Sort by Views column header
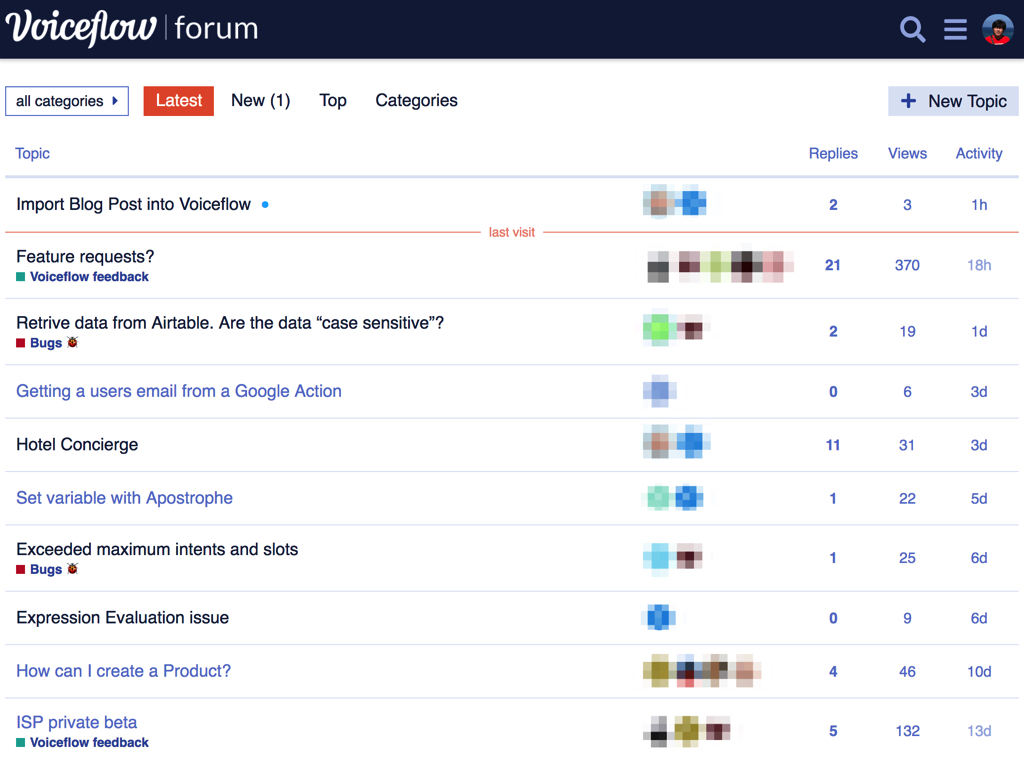This screenshot has width=1024, height=764. pos(907,153)
